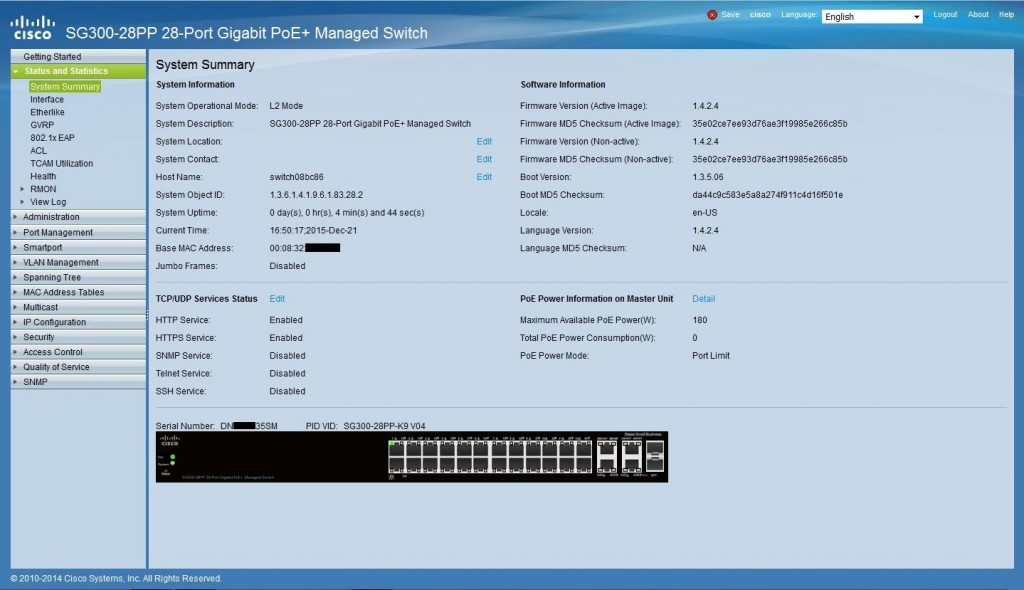Image resolution: width=1024 pixels, height=590 pixels.
Task: Open PoE Power Information Detail link
Action: 703,299
